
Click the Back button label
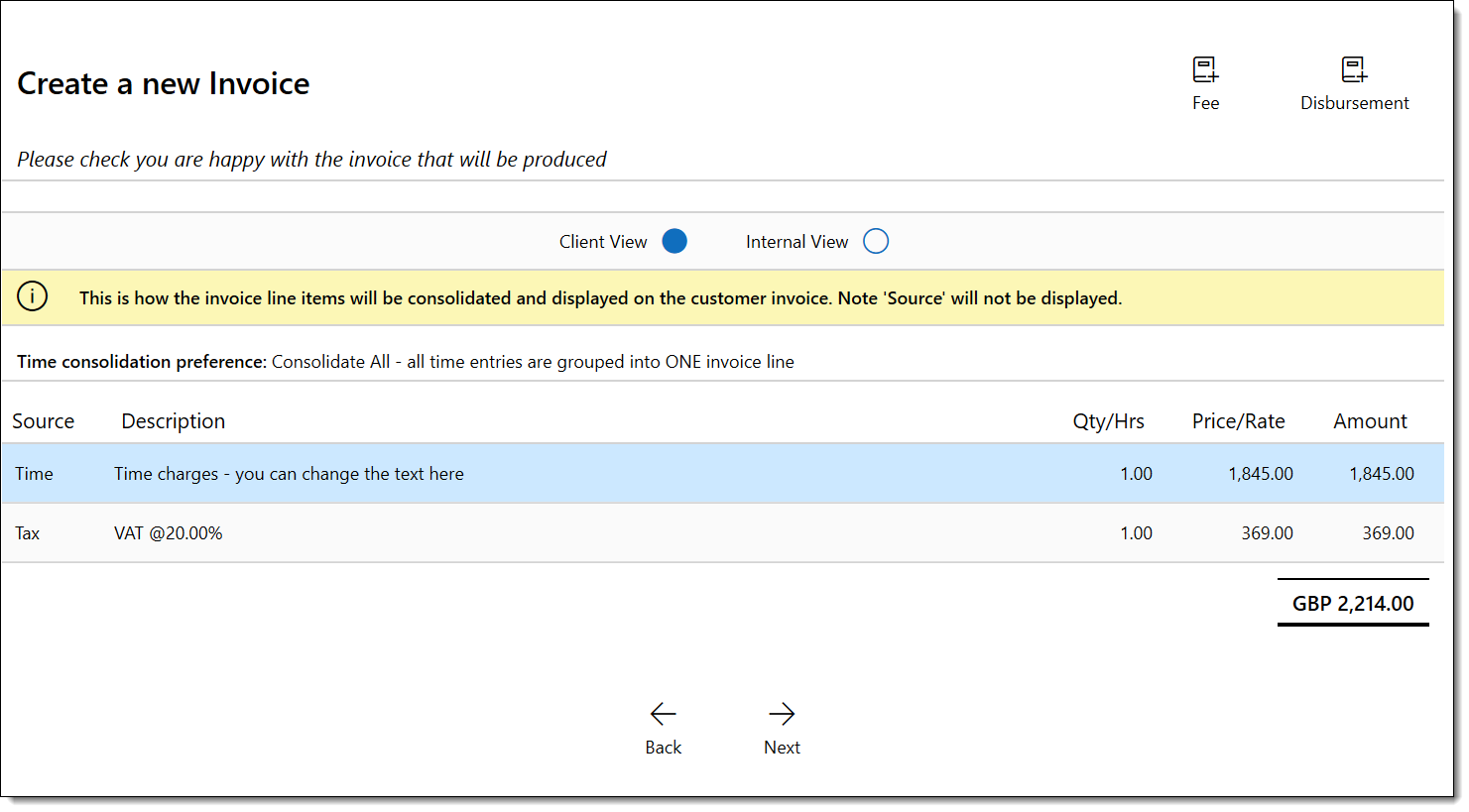pos(663,747)
